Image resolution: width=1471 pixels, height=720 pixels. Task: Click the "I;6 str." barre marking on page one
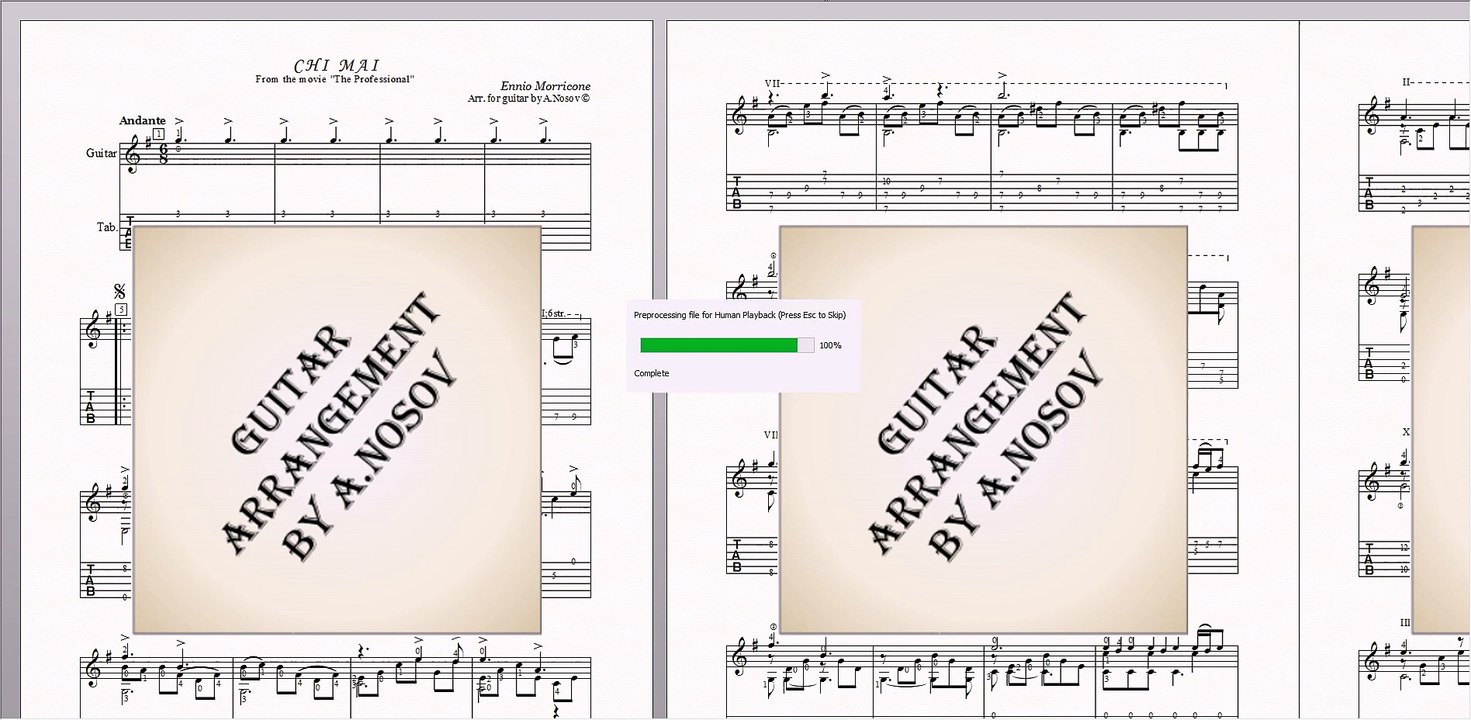click(556, 314)
